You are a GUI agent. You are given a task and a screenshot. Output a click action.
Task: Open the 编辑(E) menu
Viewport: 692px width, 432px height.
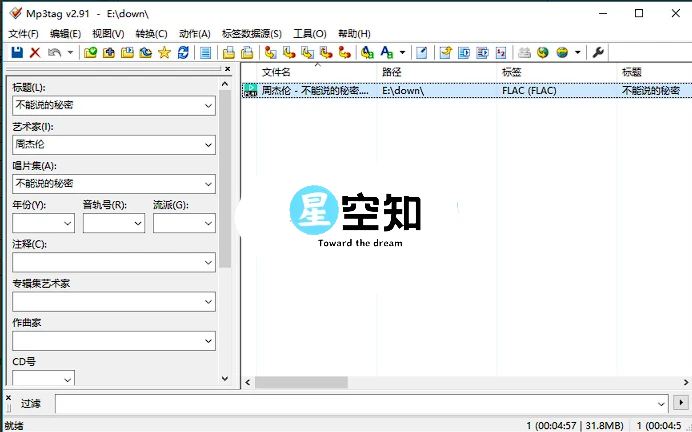pos(65,34)
